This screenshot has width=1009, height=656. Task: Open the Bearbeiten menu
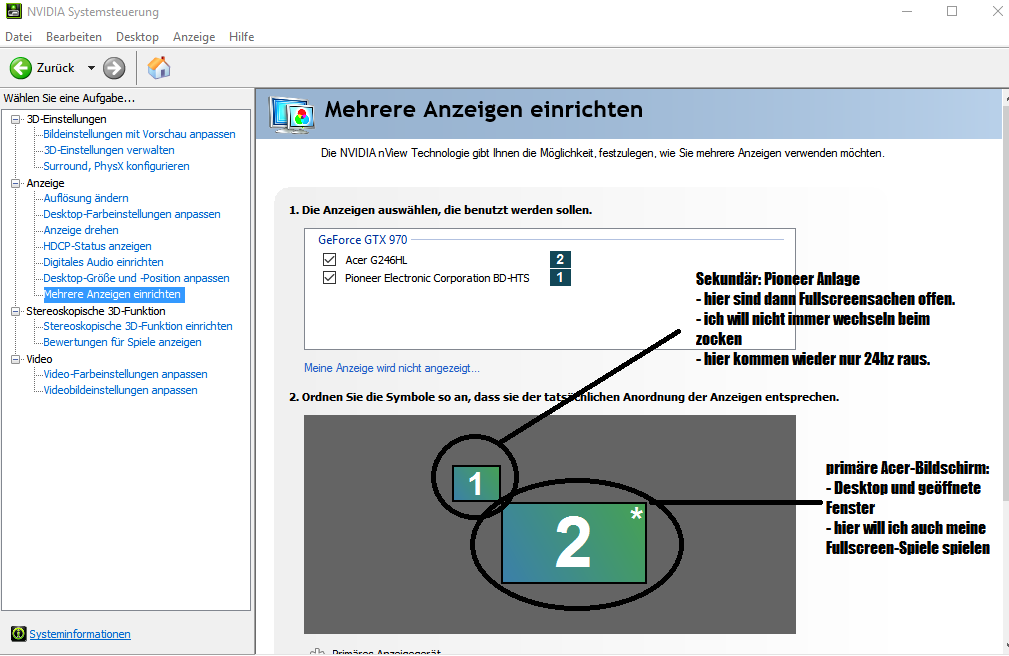tap(74, 37)
